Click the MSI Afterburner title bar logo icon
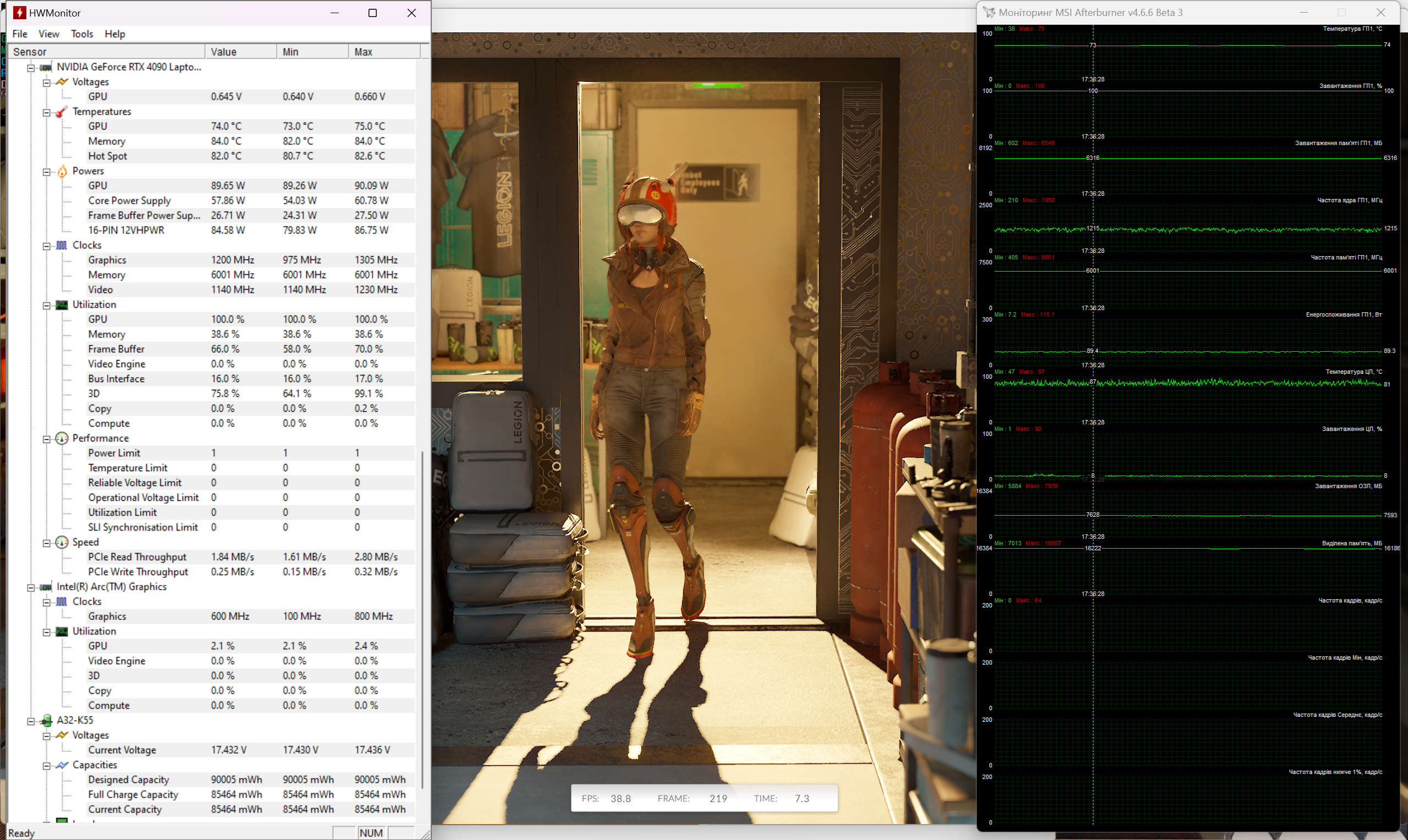 [x=989, y=13]
